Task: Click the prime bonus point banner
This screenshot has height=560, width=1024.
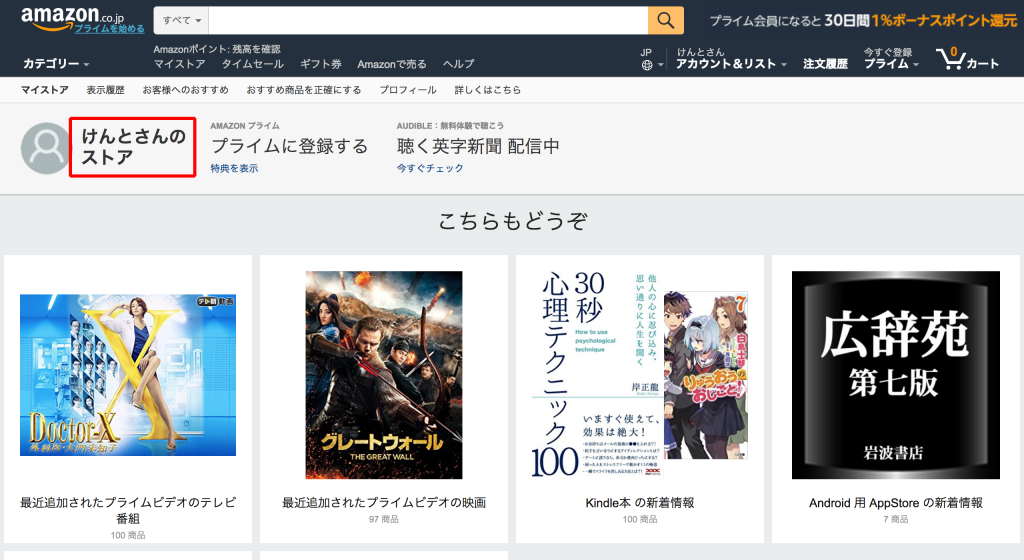Action: point(863,20)
